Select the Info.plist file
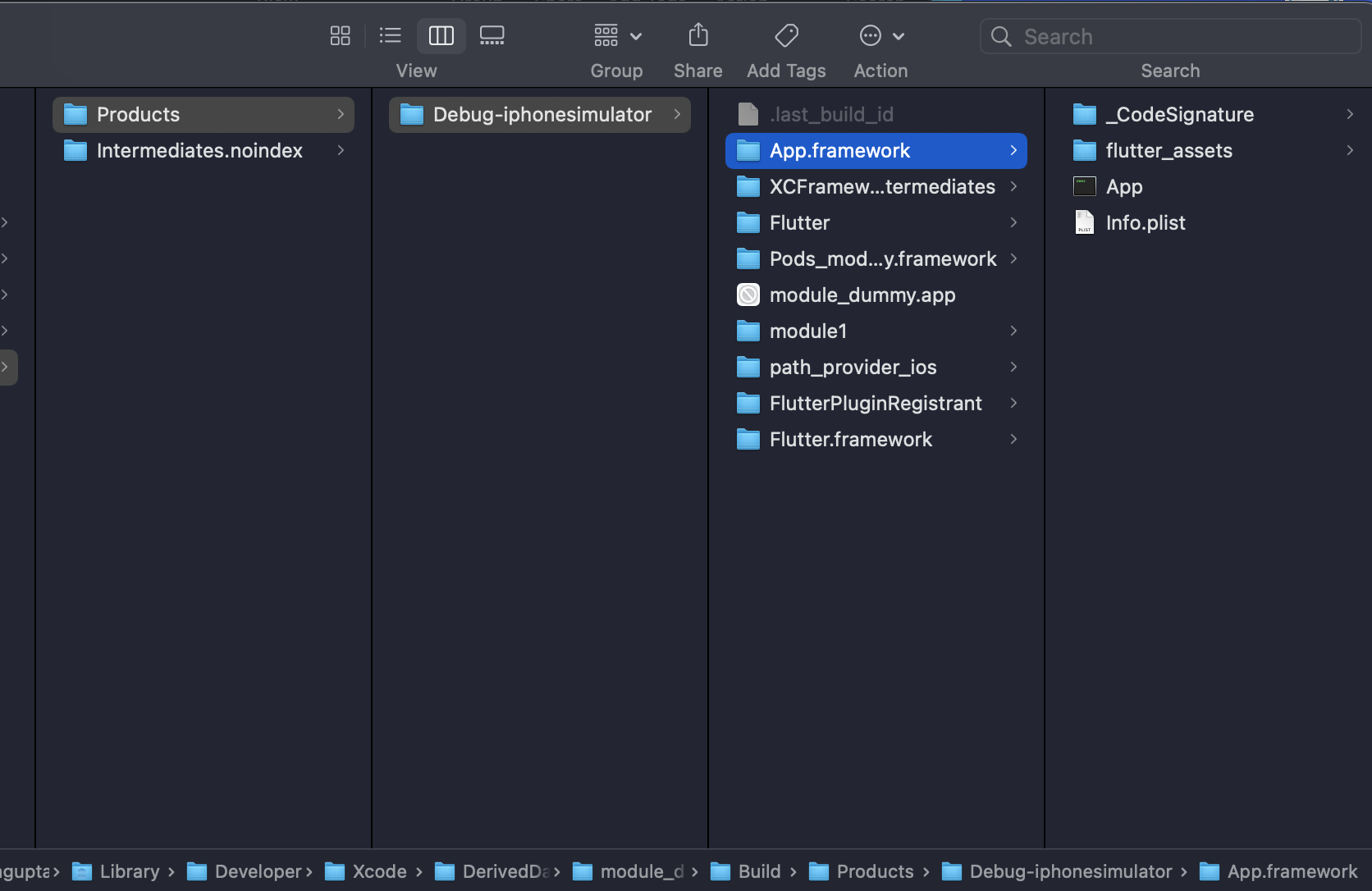The width and height of the screenshot is (1372, 891). 1145,222
